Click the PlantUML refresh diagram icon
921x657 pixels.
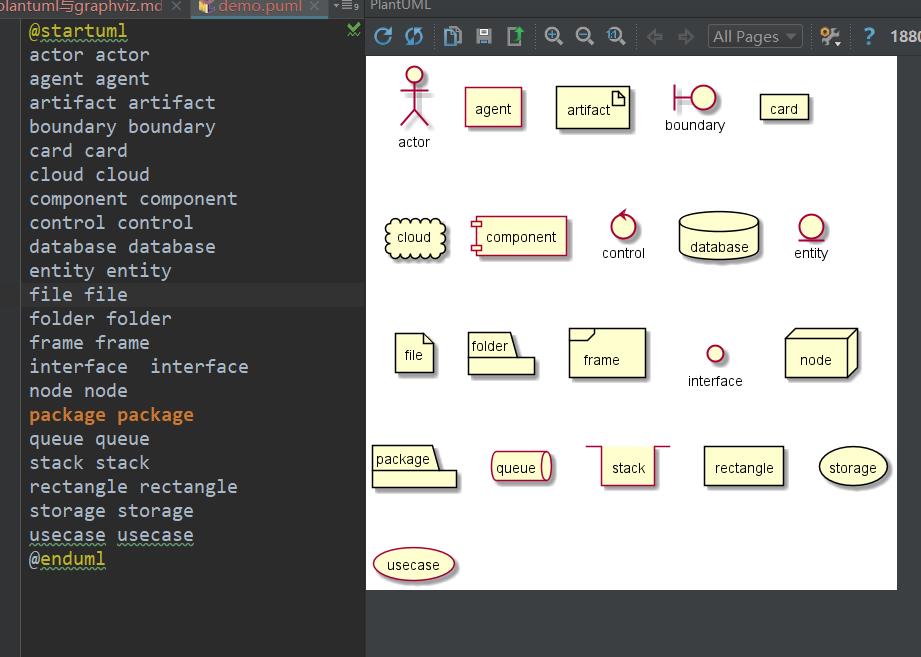tap(382, 37)
